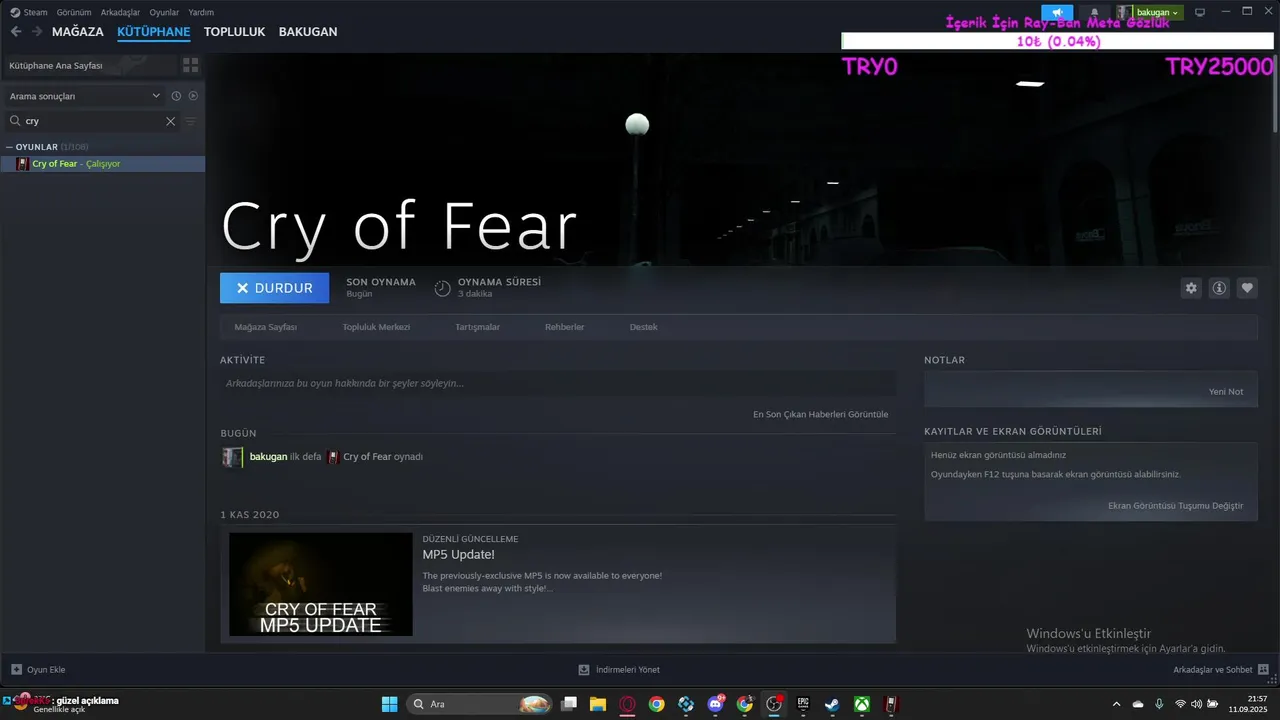
Task: Open Discord from the taskbar
Action: point(715,704)
